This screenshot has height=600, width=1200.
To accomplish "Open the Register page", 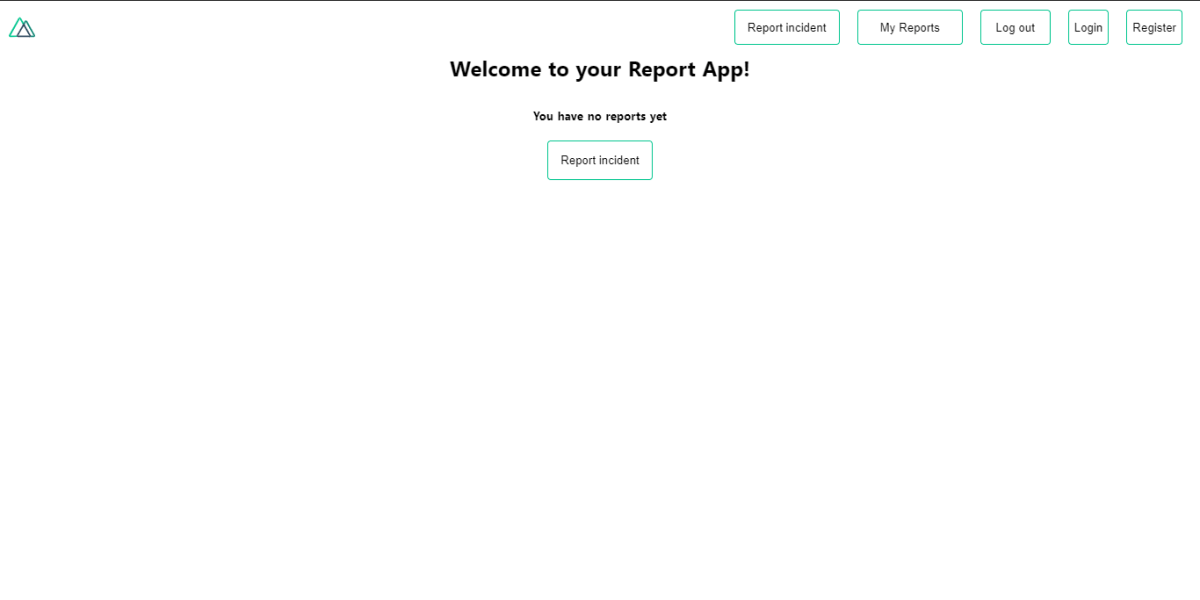I will 1154,28.
